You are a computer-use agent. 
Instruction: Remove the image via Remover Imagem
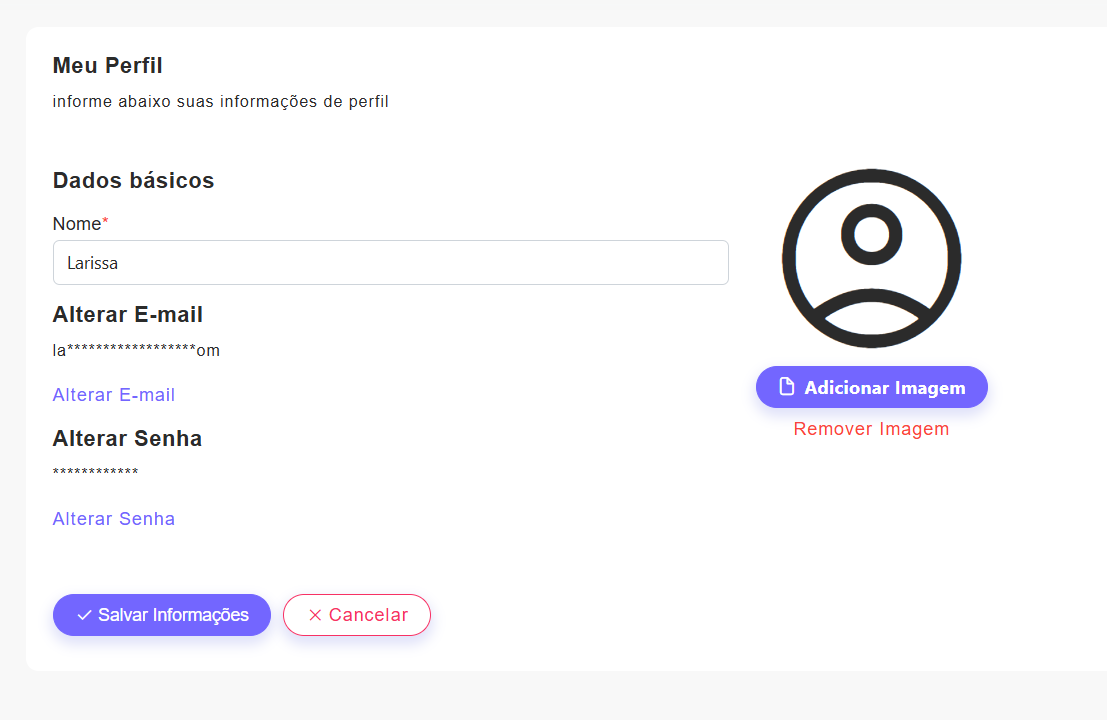[x=871, y=429]
